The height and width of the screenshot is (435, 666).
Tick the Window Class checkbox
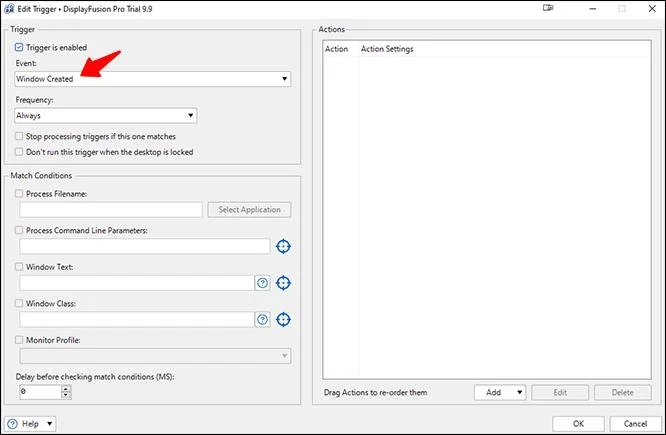tap(19, 303)
